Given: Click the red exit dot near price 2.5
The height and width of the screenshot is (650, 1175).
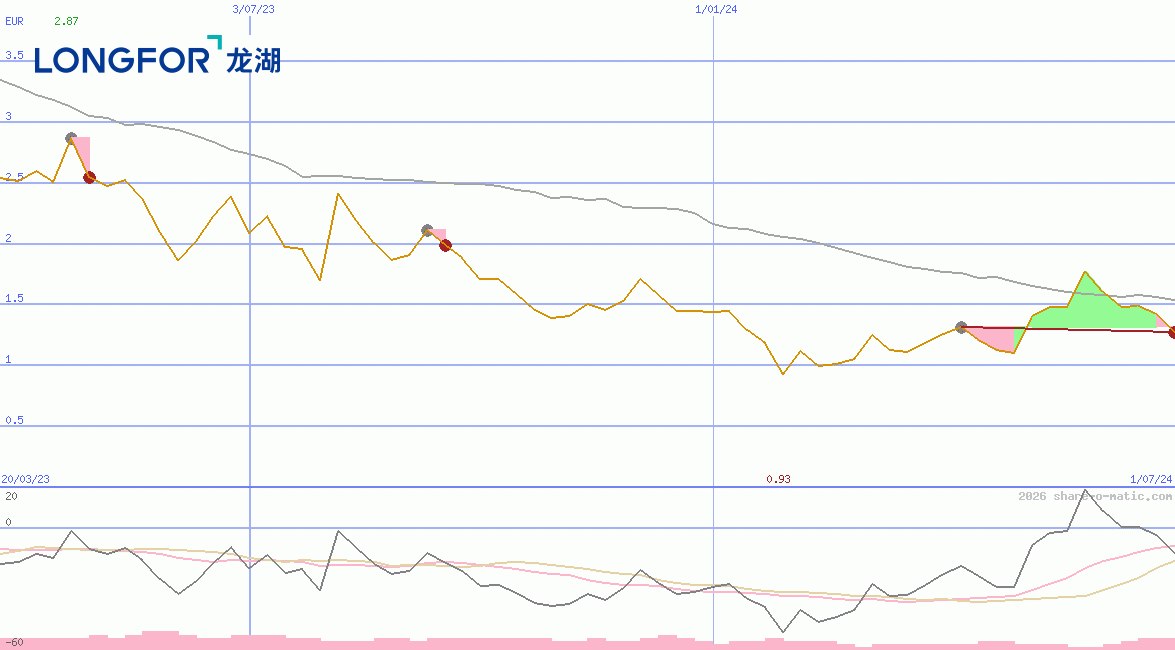Looking at the screenshot, I should (x=89, y=177).
